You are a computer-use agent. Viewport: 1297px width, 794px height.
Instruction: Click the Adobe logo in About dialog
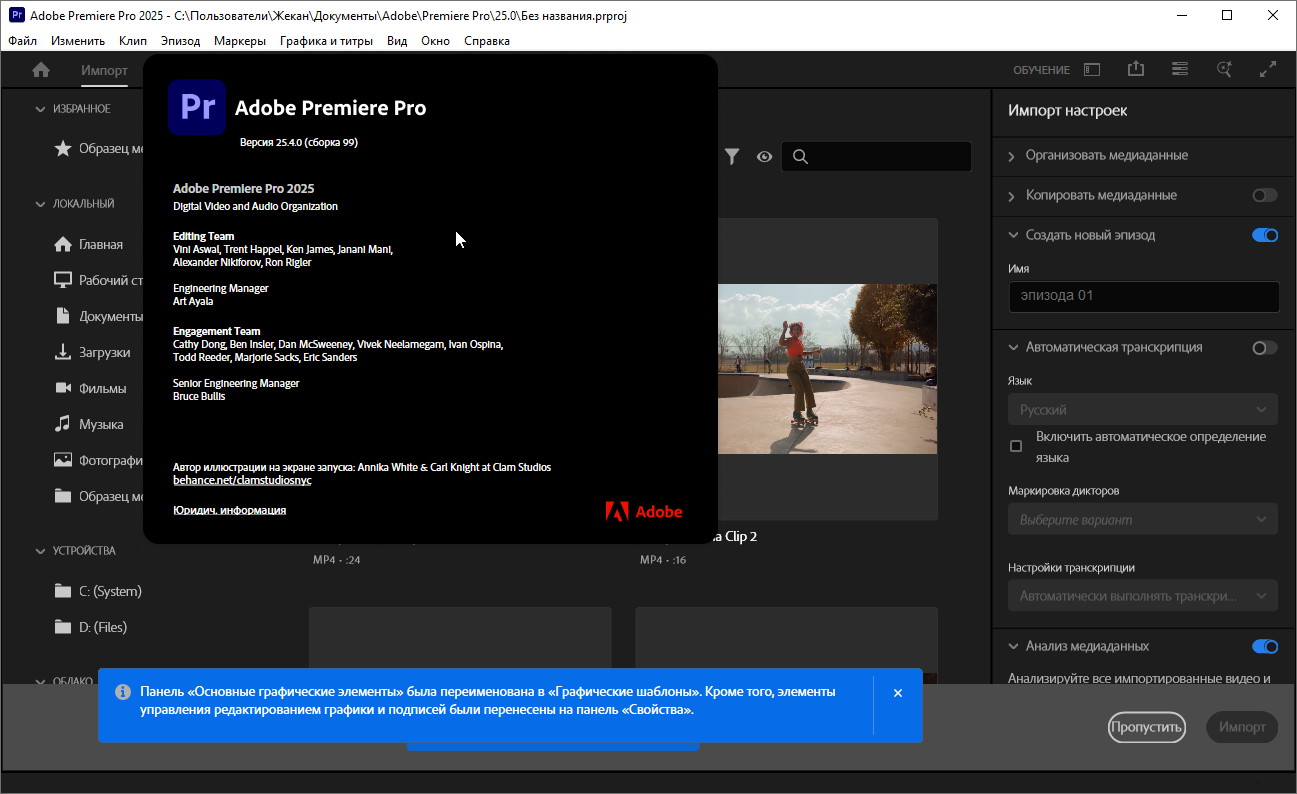(643, 511)
